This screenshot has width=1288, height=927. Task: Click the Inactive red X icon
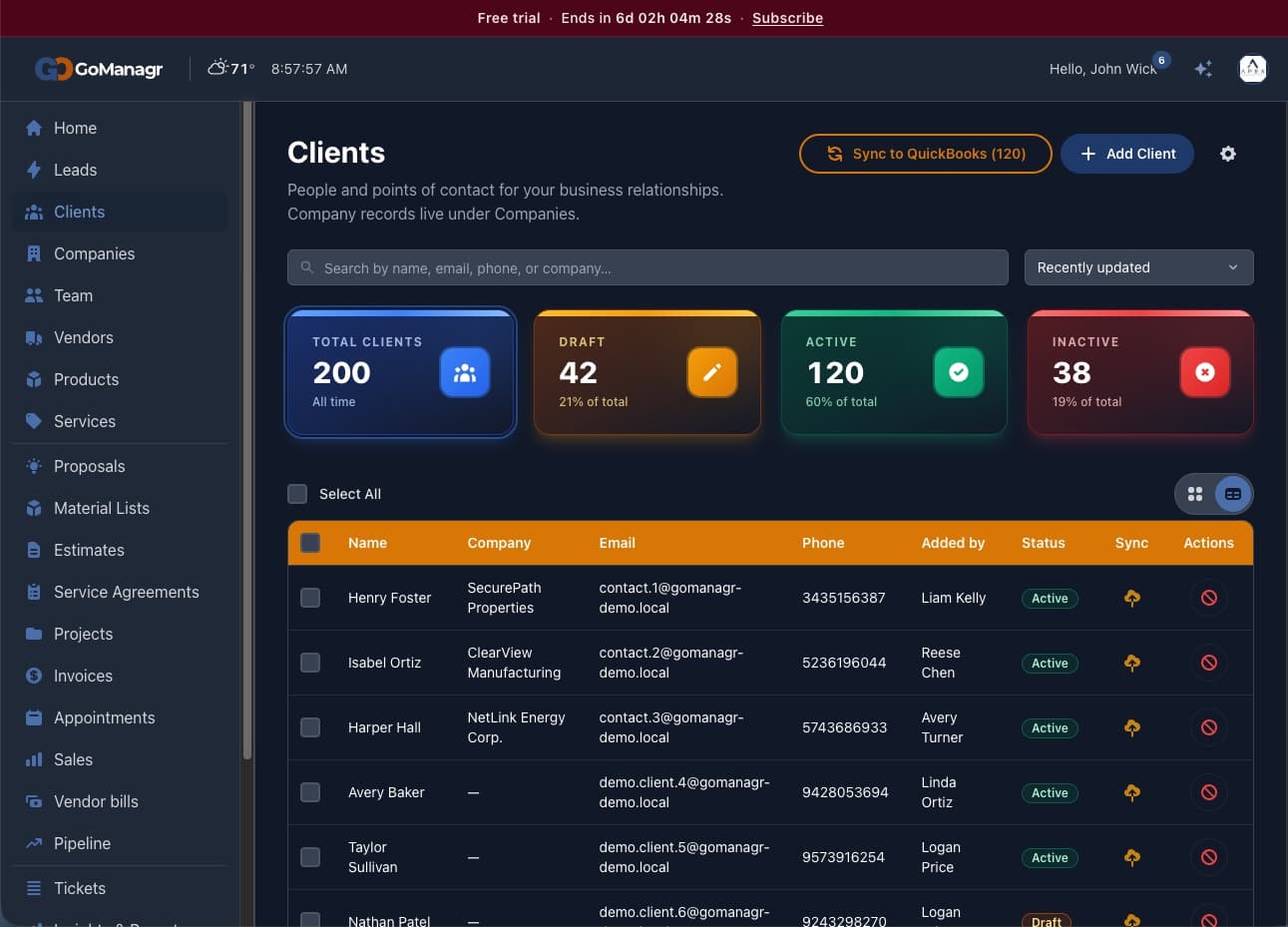1205,372
